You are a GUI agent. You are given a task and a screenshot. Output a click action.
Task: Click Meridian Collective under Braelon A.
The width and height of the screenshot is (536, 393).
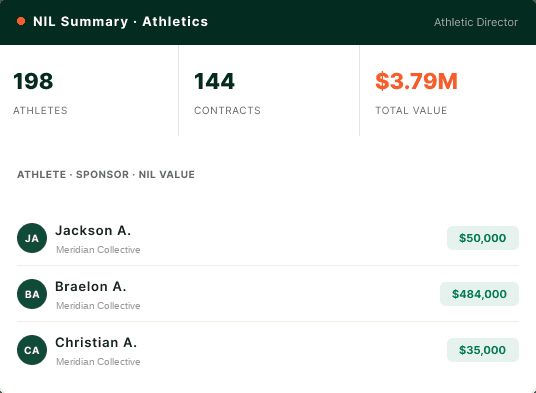tap(98, 306)
